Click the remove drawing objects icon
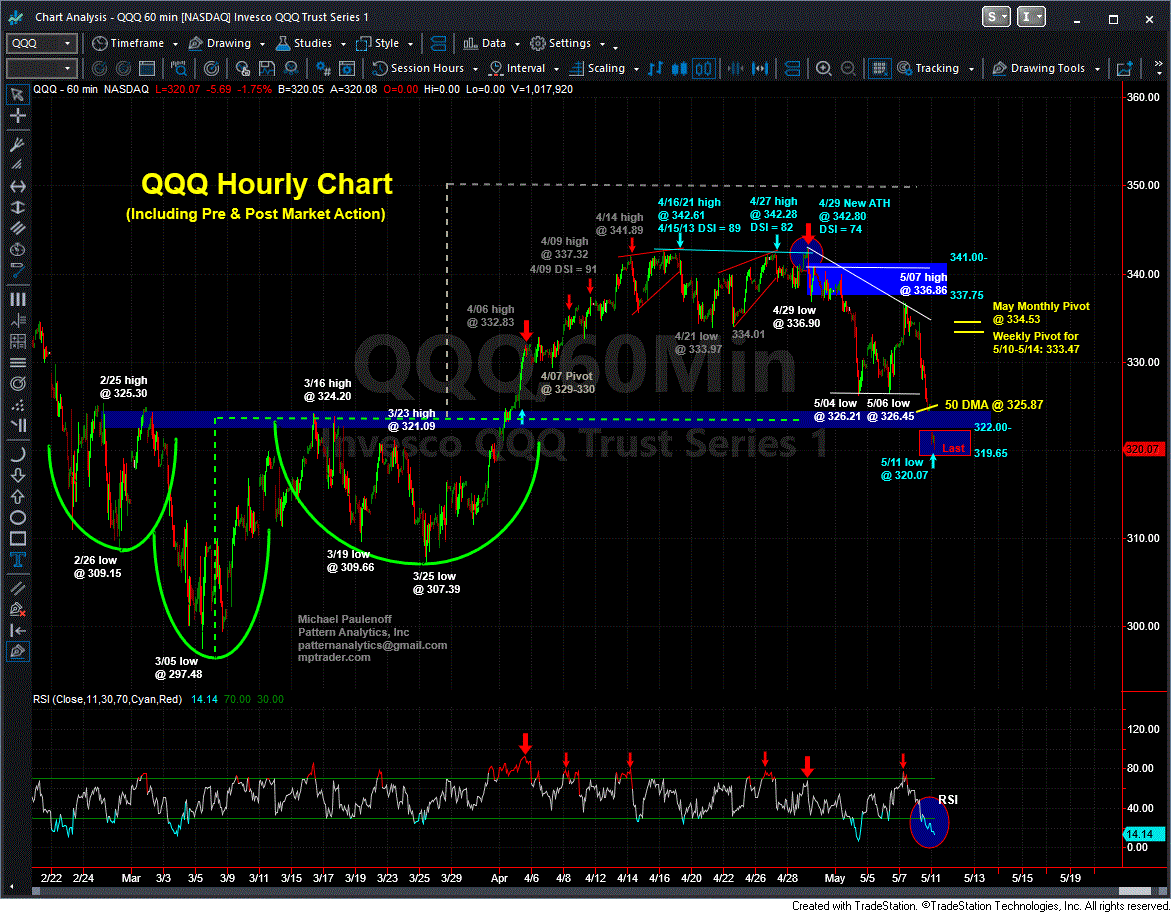The height and width of the screenshot is (912, 1171). coord(18,609)
